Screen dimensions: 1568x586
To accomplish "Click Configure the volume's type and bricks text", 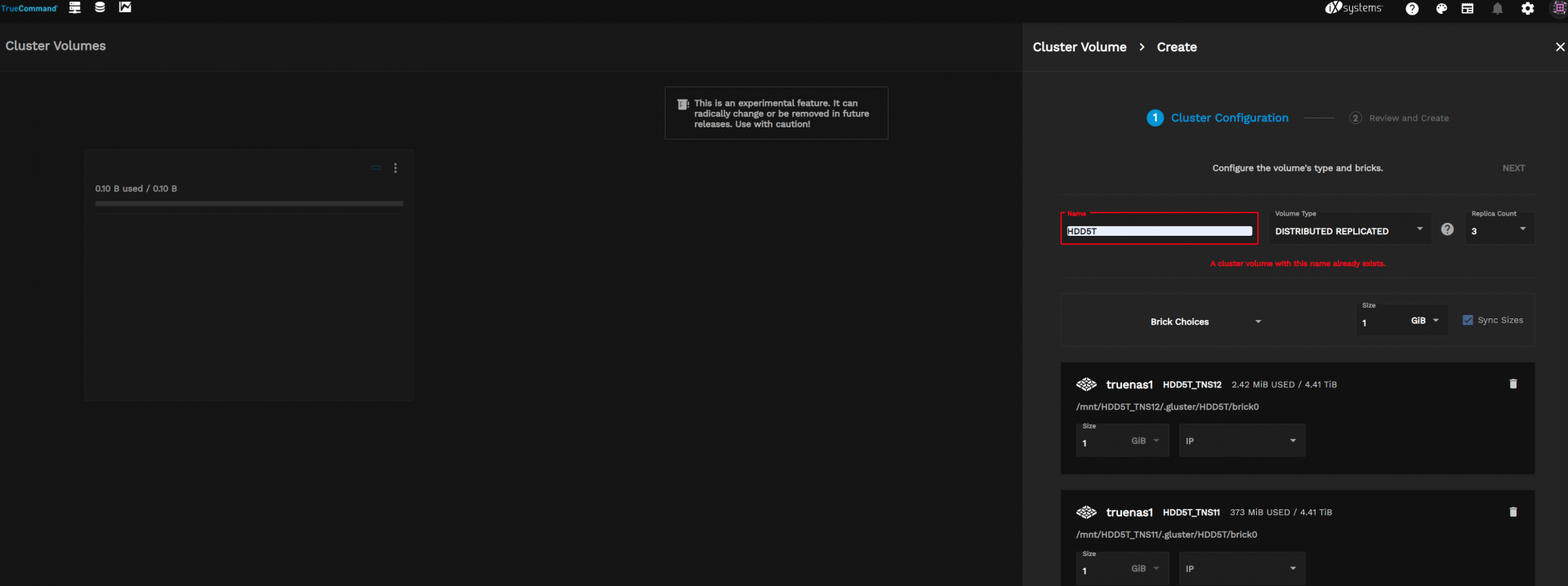I will click(x=1297, y=168).
